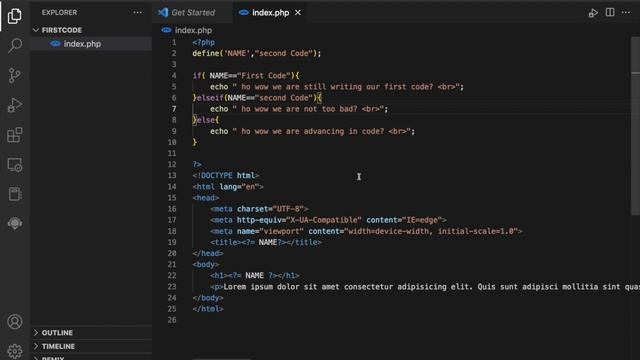Click the elseif condition on line 6
This screenshot has width=640, height=360.
[x=257, y=98]
